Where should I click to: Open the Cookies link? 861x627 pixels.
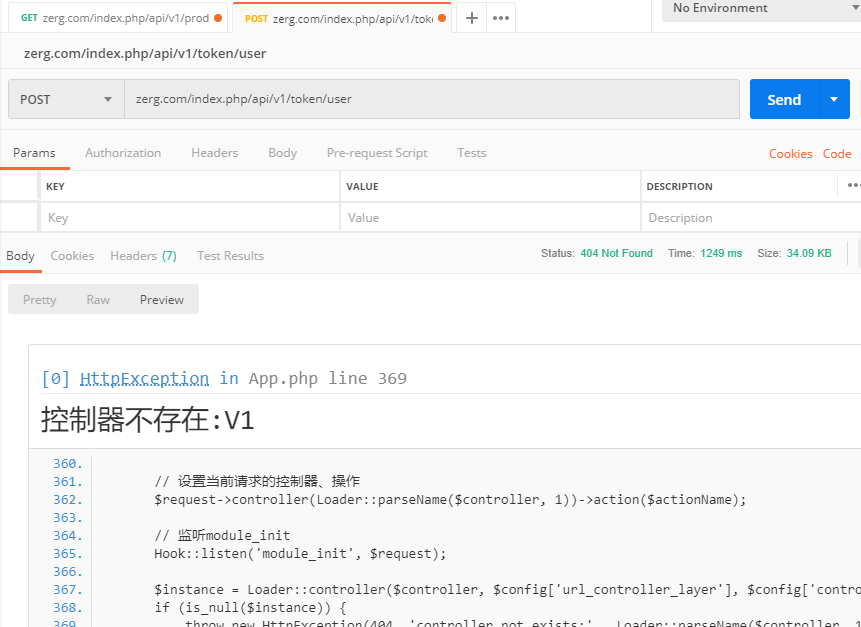coord(790,154)
